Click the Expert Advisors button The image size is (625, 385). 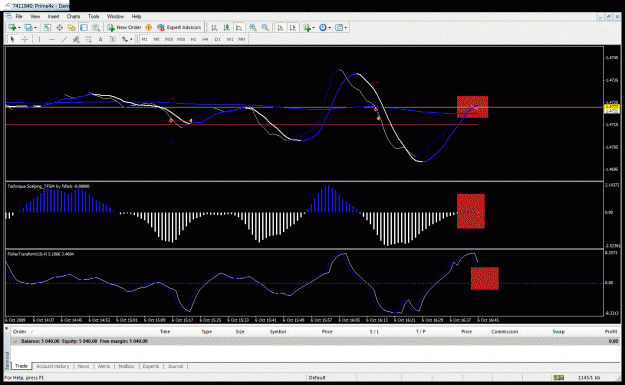[x=179, y=28]
